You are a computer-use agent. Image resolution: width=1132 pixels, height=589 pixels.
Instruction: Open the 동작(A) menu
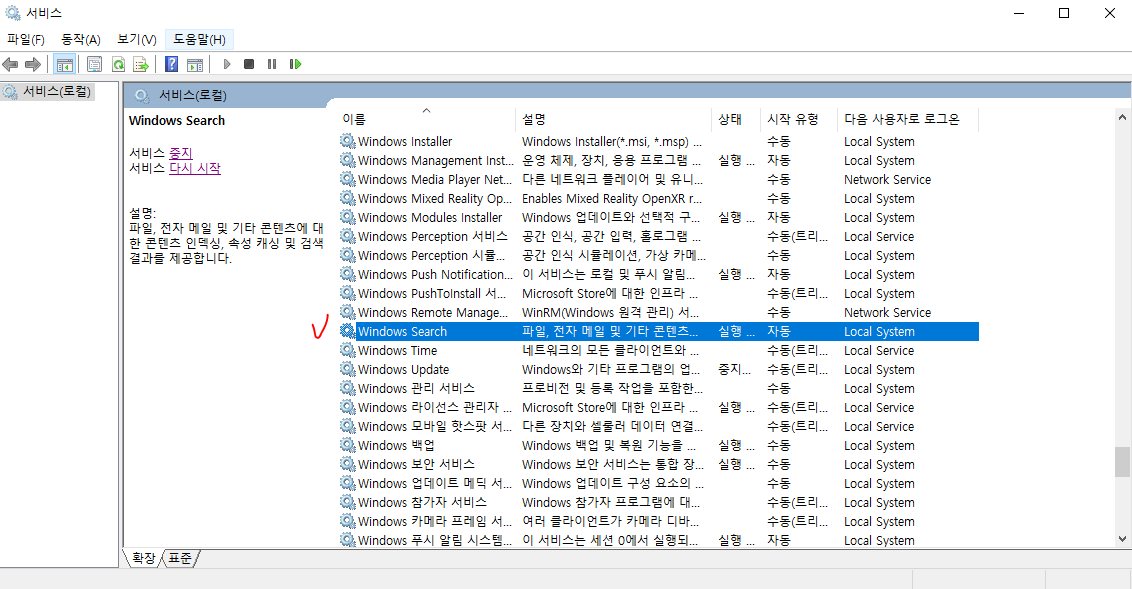(x=81, y=40)
